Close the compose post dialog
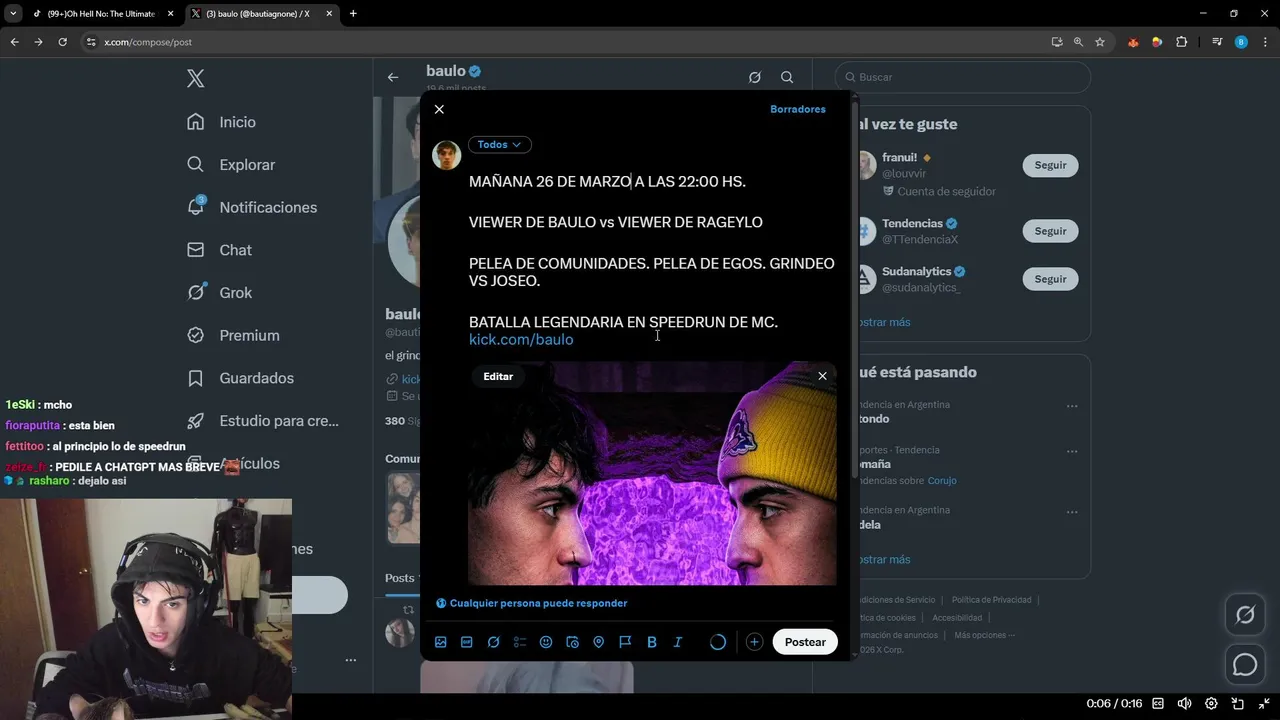Image resolution: width=1280 pixels, height=720 pixels. tap(439, 109)
